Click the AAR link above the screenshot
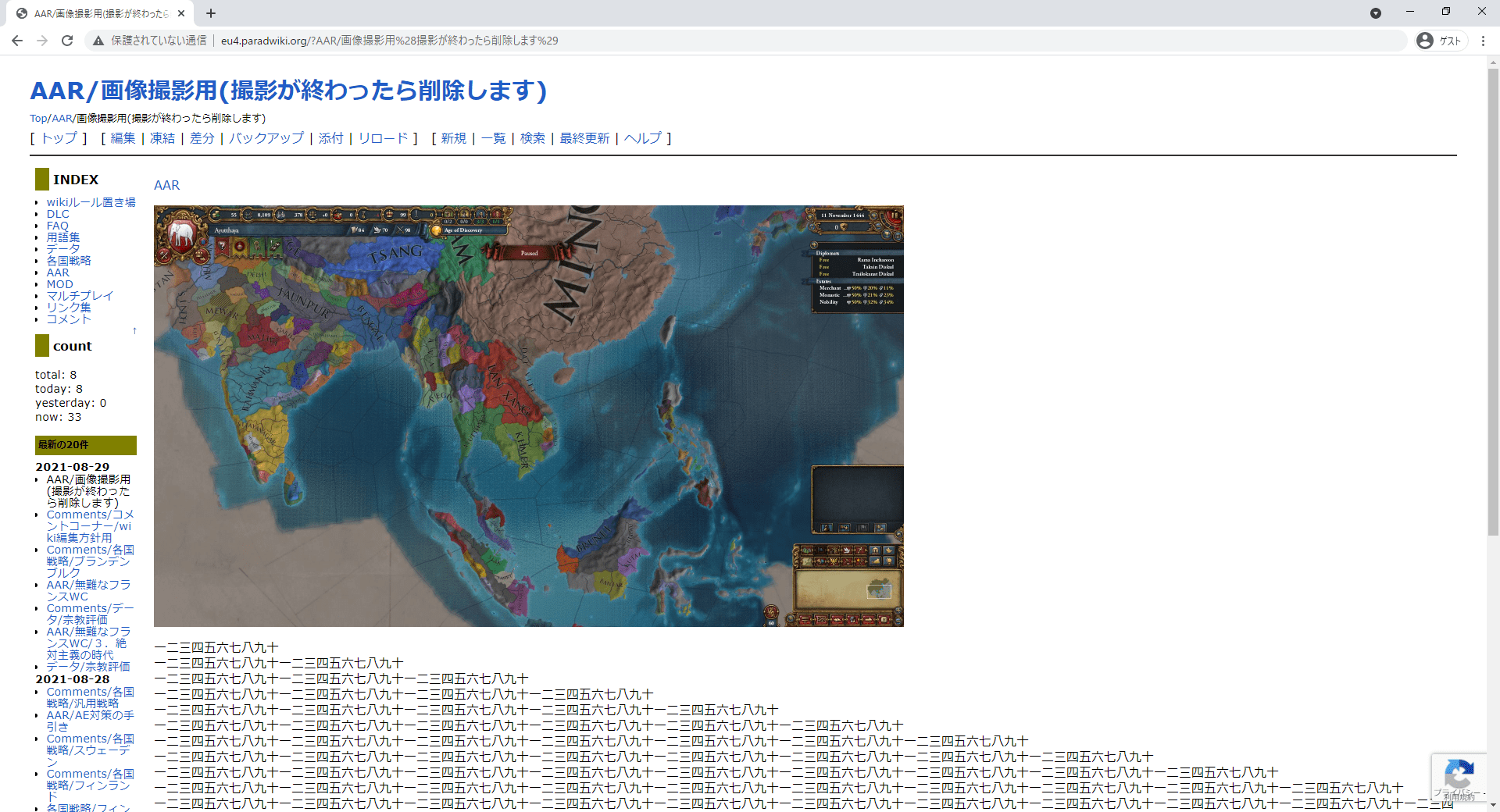Image resolution: width=1500 pixels, height=812 pixels. click(166, 185)
